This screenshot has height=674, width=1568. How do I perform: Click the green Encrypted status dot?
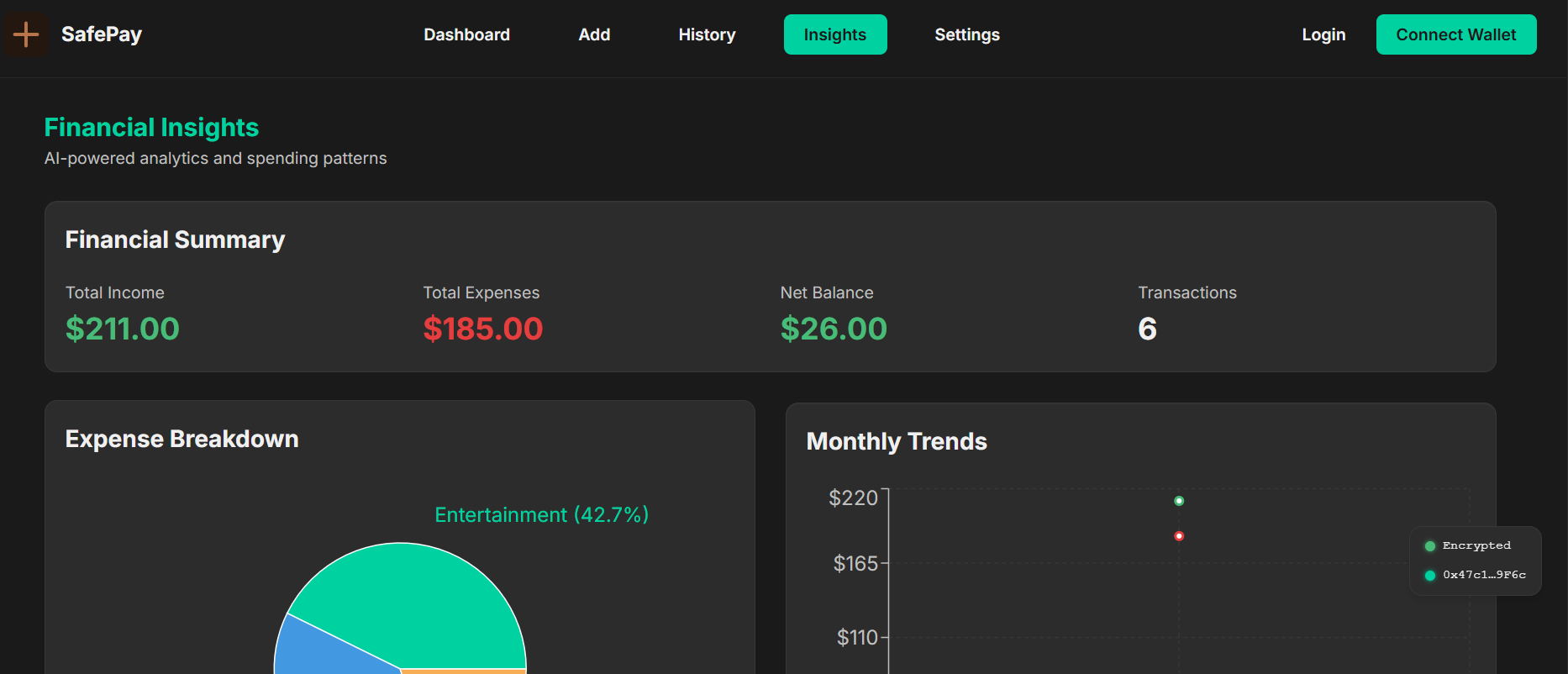click(1430, 546)
